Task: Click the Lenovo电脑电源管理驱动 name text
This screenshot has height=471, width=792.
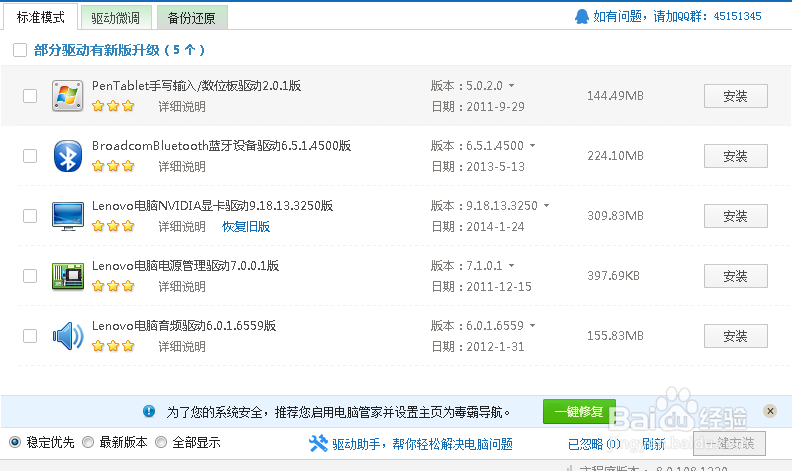Action: click(185, 265)
